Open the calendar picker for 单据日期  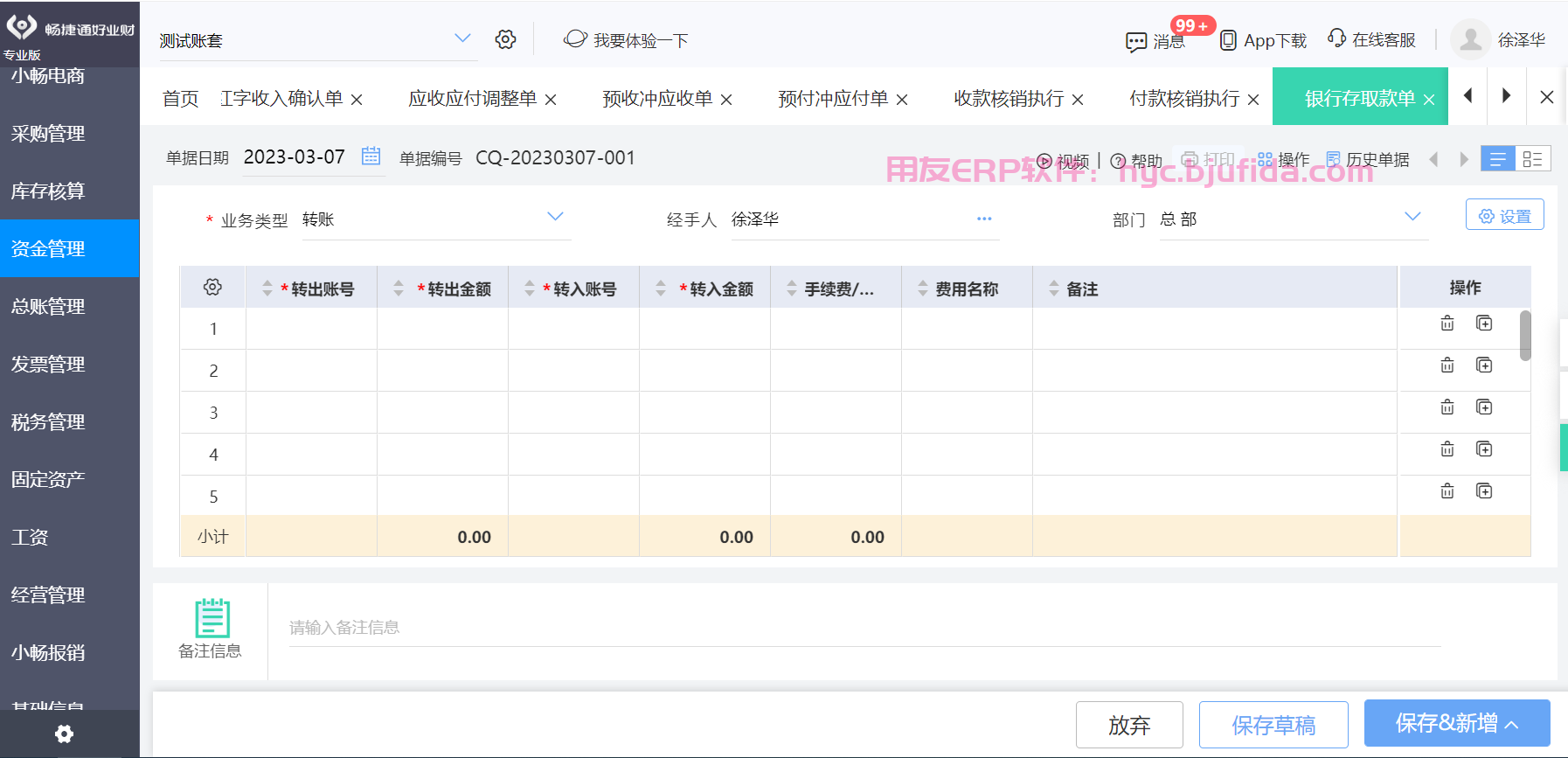(371, 156)
